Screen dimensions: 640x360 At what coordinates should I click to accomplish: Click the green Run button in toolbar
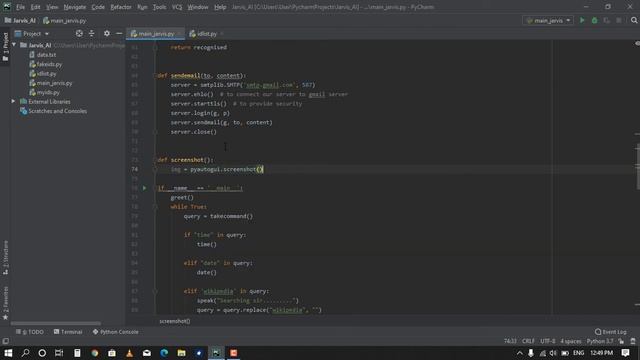(x=582, y=20)
